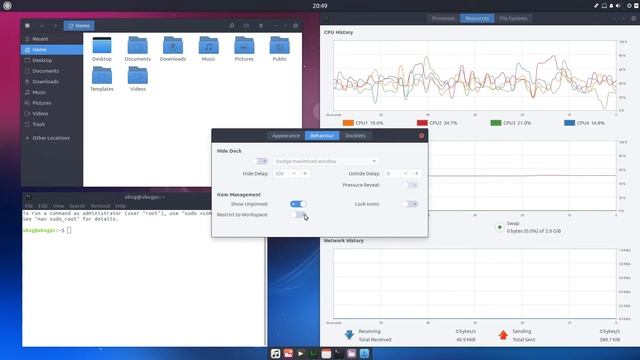640x360 pixels.
Task: Open the file manager icon in the dock
Action: [351, 353]
